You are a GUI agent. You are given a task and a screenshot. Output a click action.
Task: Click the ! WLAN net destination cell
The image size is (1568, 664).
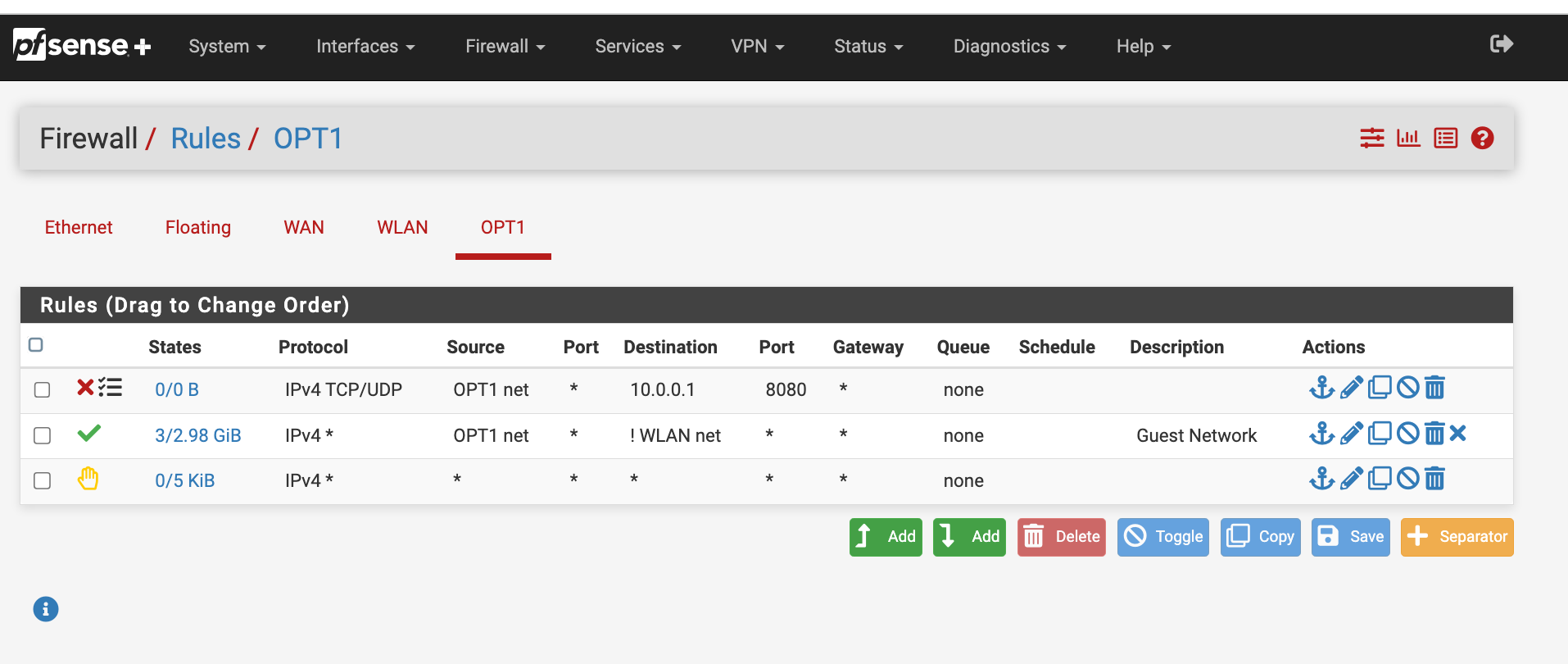pyautogui.click(x=676, y=435)
